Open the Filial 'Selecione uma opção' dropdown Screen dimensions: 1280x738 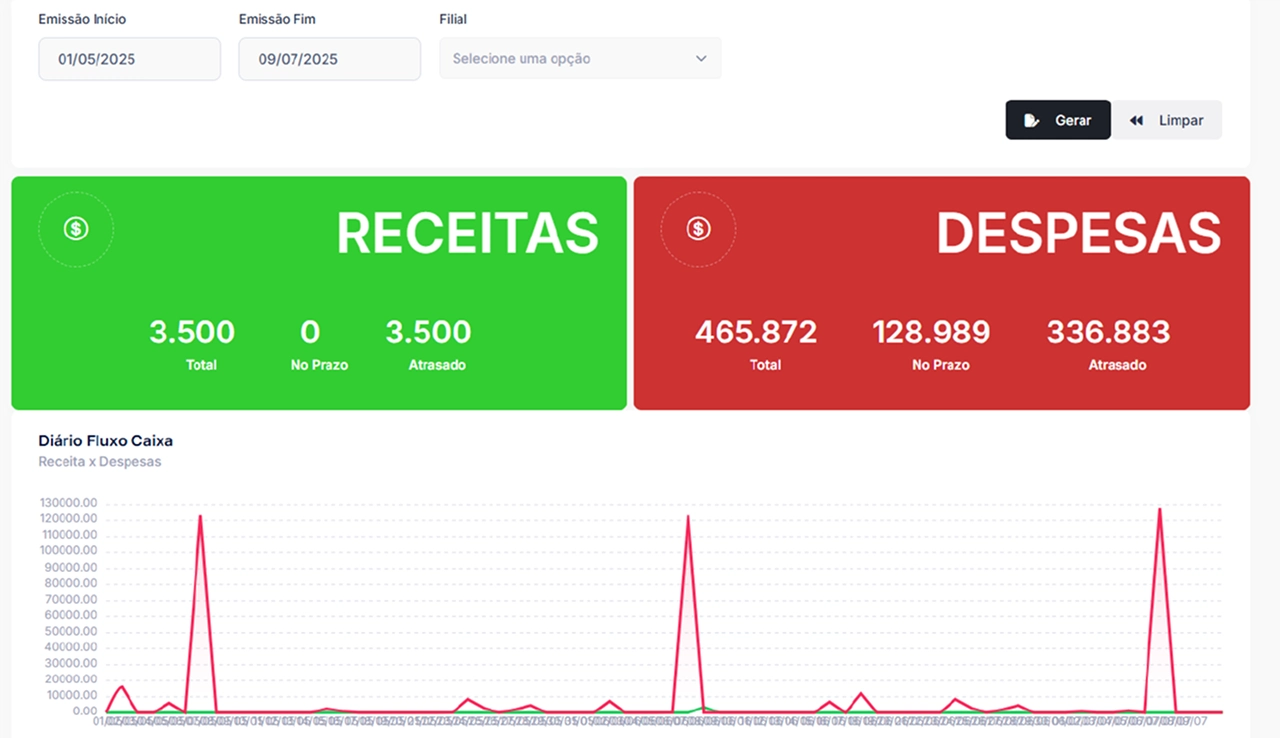tap(570, 59)
